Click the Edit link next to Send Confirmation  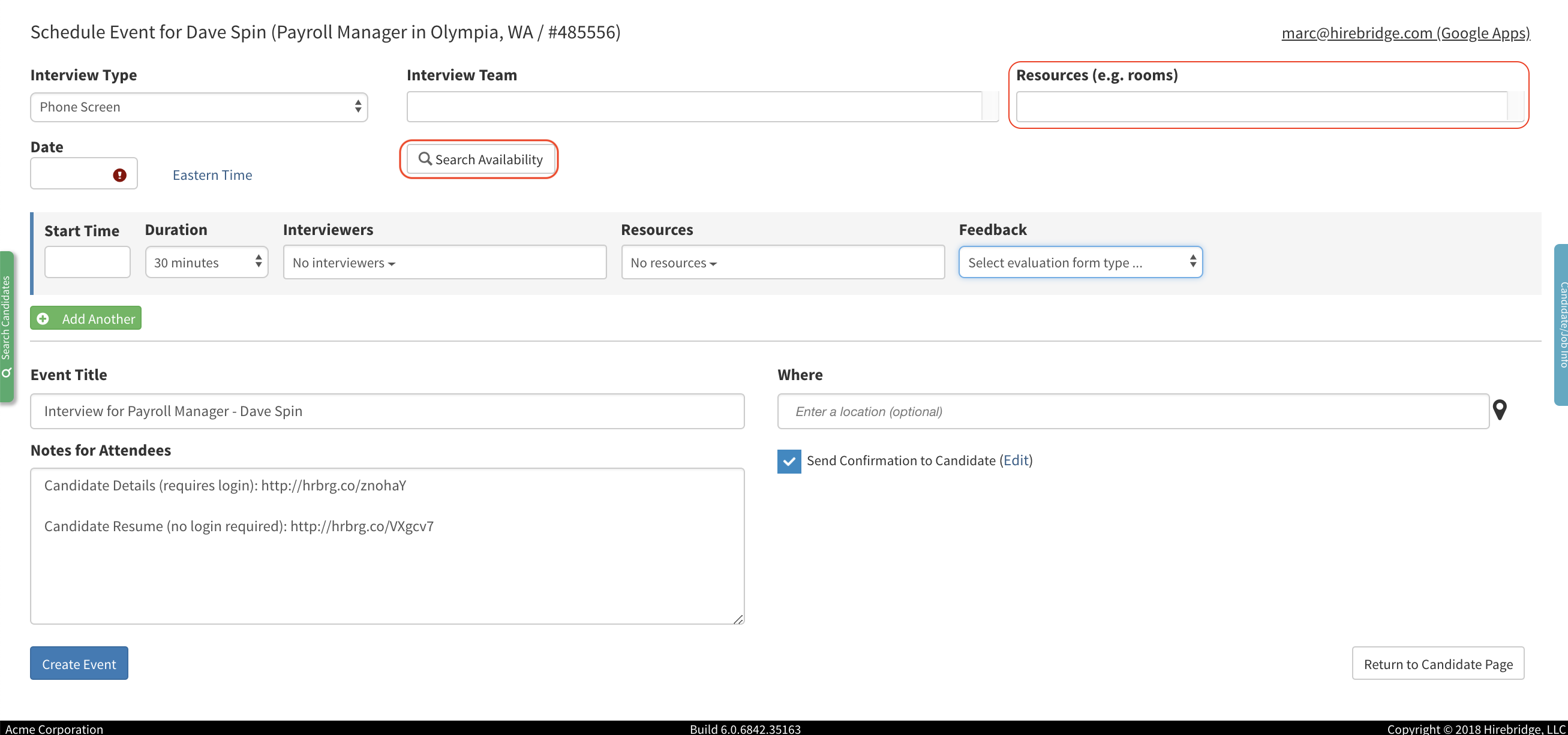click(1016, 460)
